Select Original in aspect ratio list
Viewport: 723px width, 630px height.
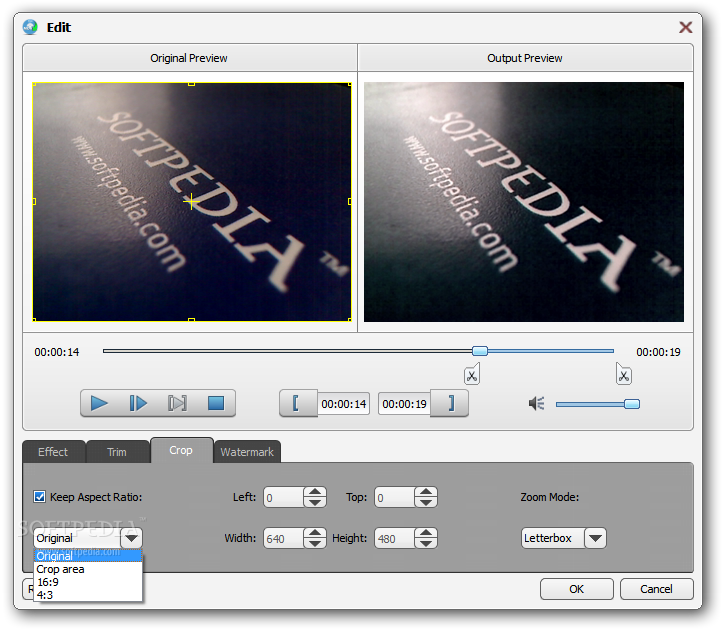tap(88, 556)
